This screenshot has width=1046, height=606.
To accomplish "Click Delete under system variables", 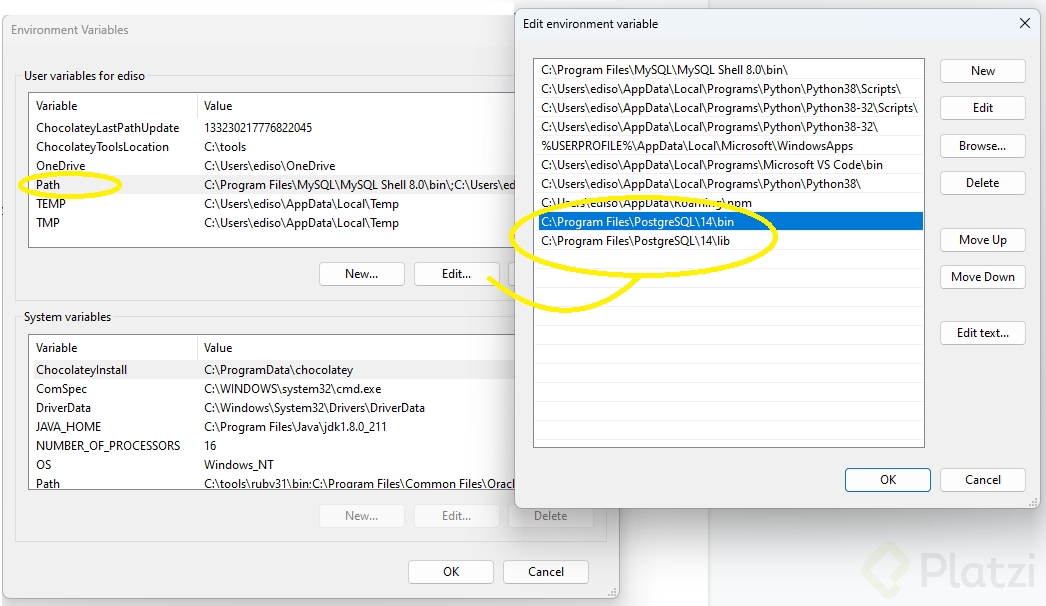I will (550, 516).
